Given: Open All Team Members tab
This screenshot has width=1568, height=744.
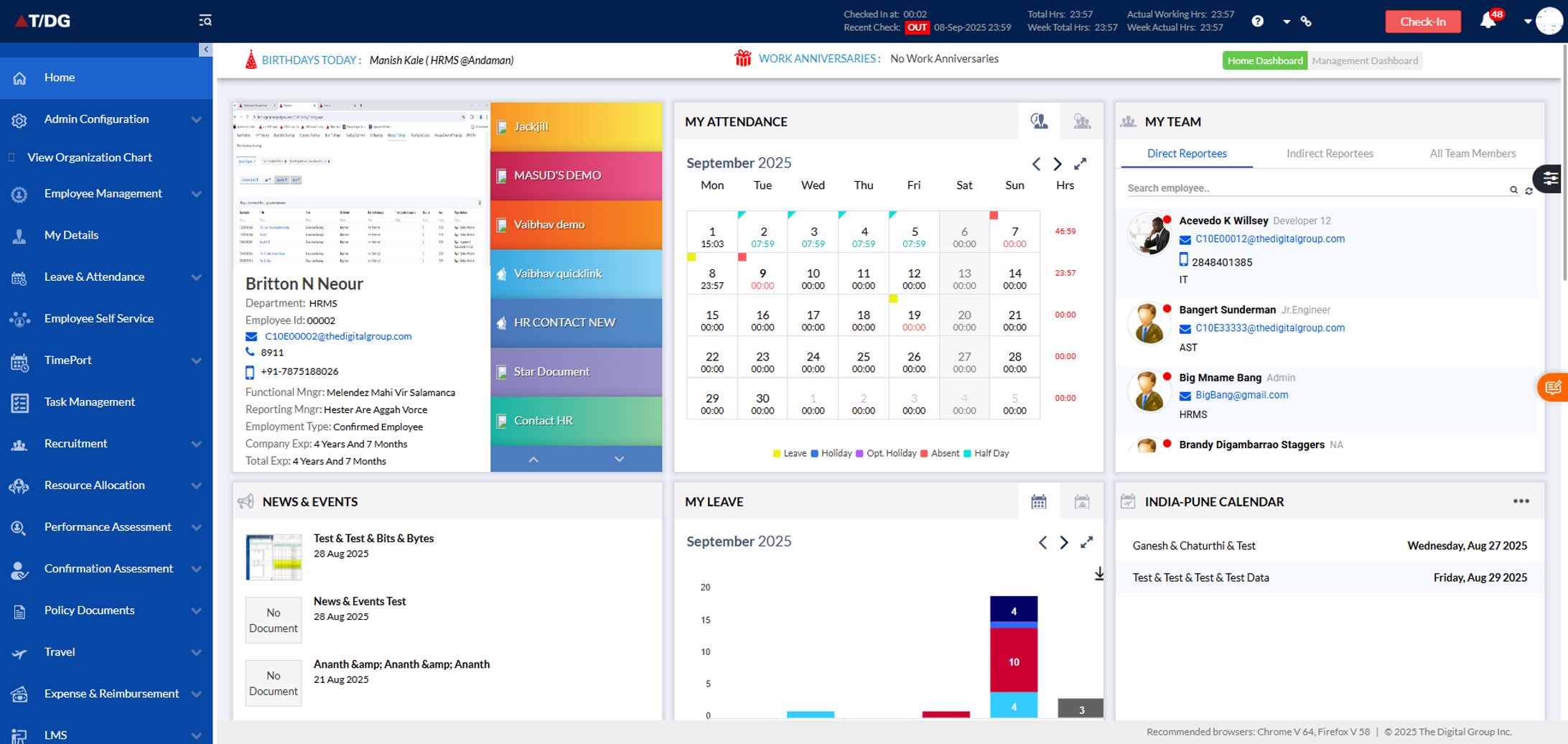Looking at the screenshot, I should point(1473,154).
